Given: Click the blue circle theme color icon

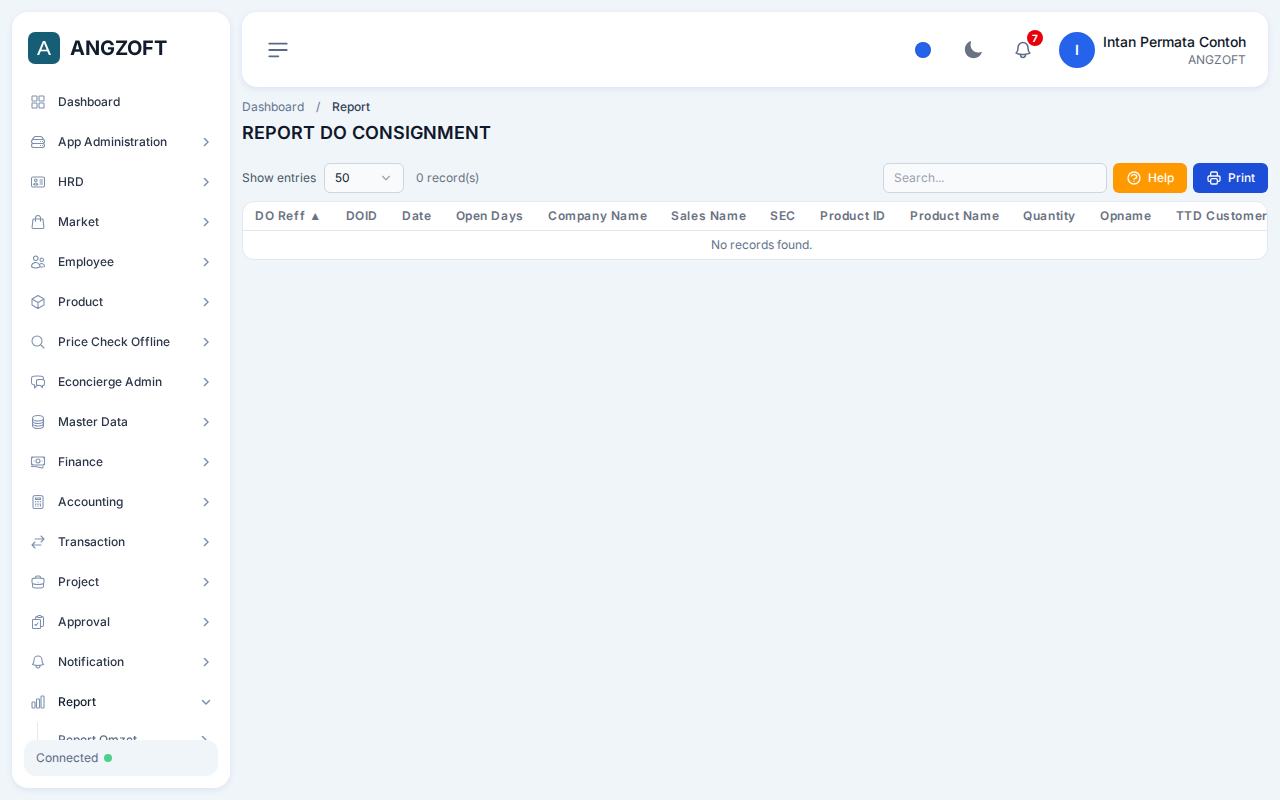Looking at the screenshot, I should (923, 50).
